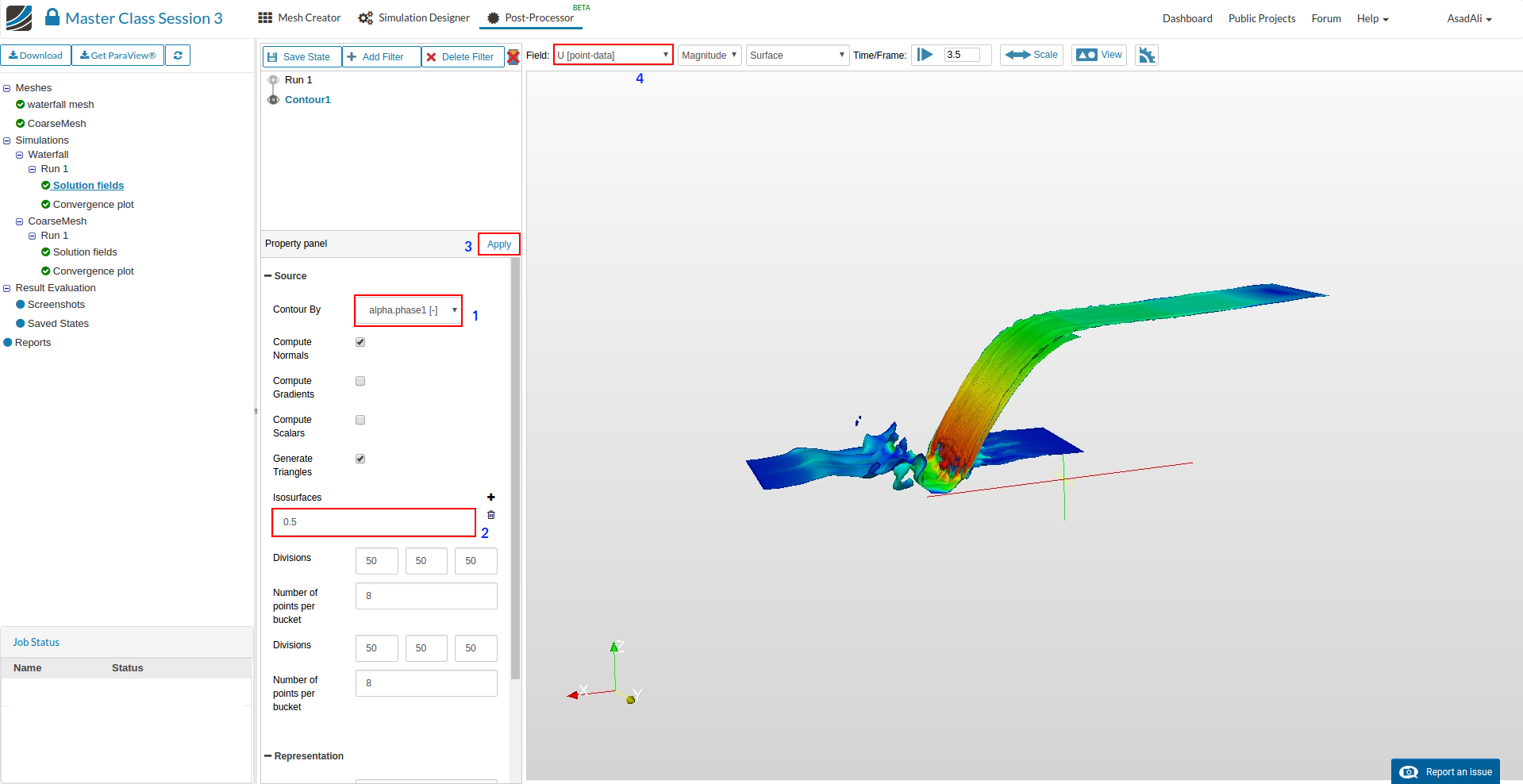Enable the Compute Scalars checkbox
The width and height of the screenshot is (1523, 784).
click(x=360, y=421)
